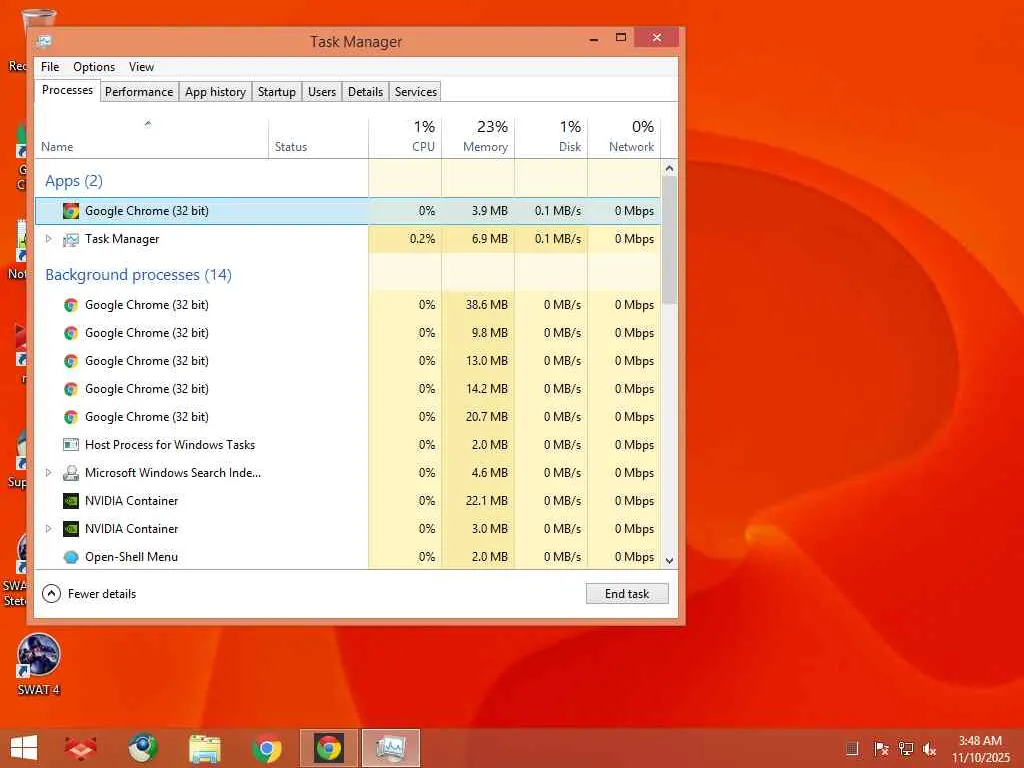Open File Explorer from the taskbar
1024x768 pixels.
pos(204,748)
